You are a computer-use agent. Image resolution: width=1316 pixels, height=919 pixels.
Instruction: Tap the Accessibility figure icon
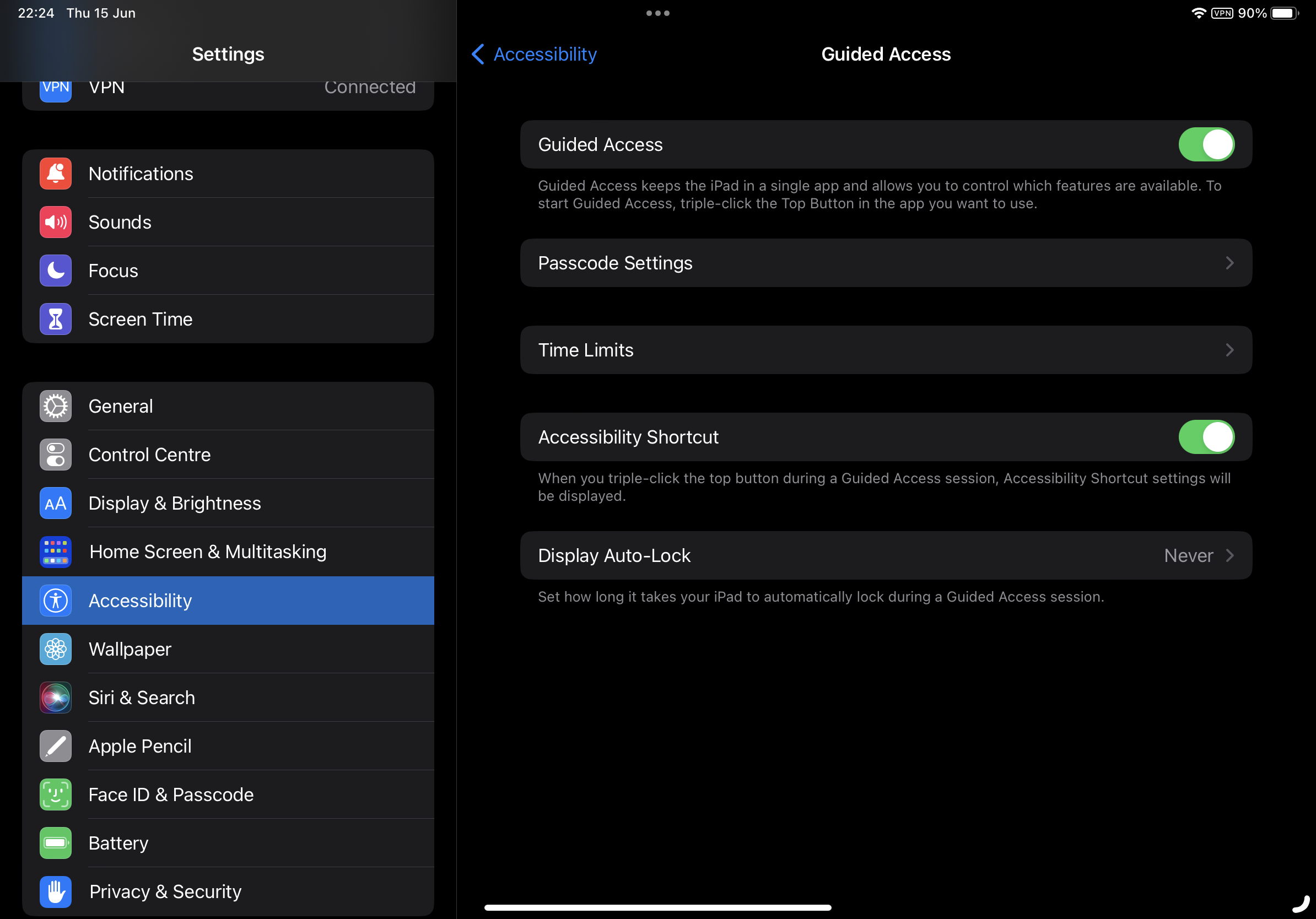tap(56, 601)
